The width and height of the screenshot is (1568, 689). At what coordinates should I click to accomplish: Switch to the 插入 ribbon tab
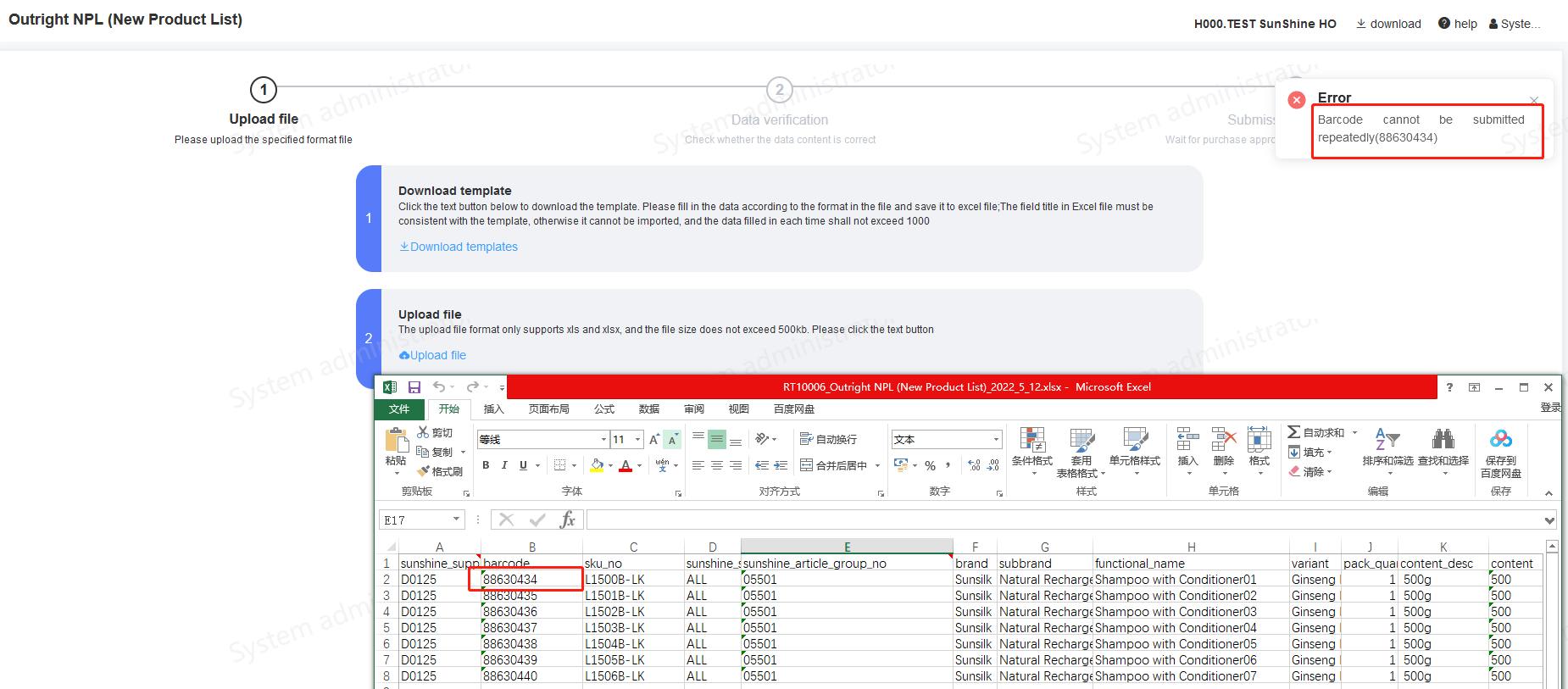coord(493,409)
